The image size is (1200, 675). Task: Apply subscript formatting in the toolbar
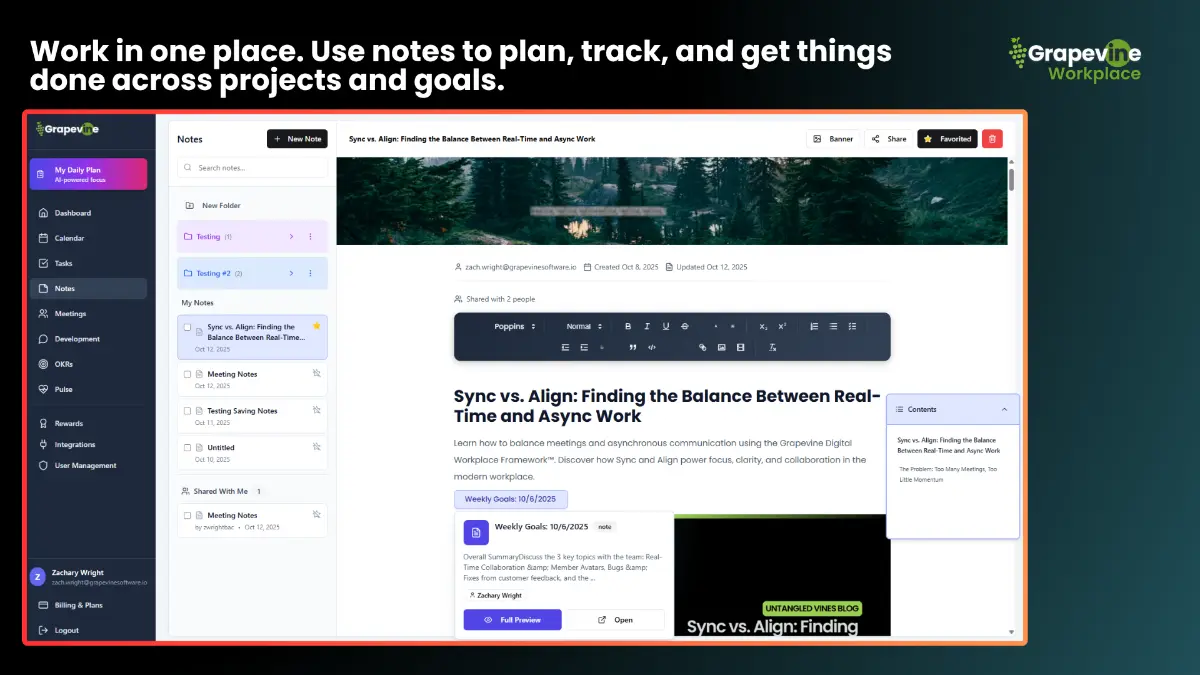tap(763, 326)
